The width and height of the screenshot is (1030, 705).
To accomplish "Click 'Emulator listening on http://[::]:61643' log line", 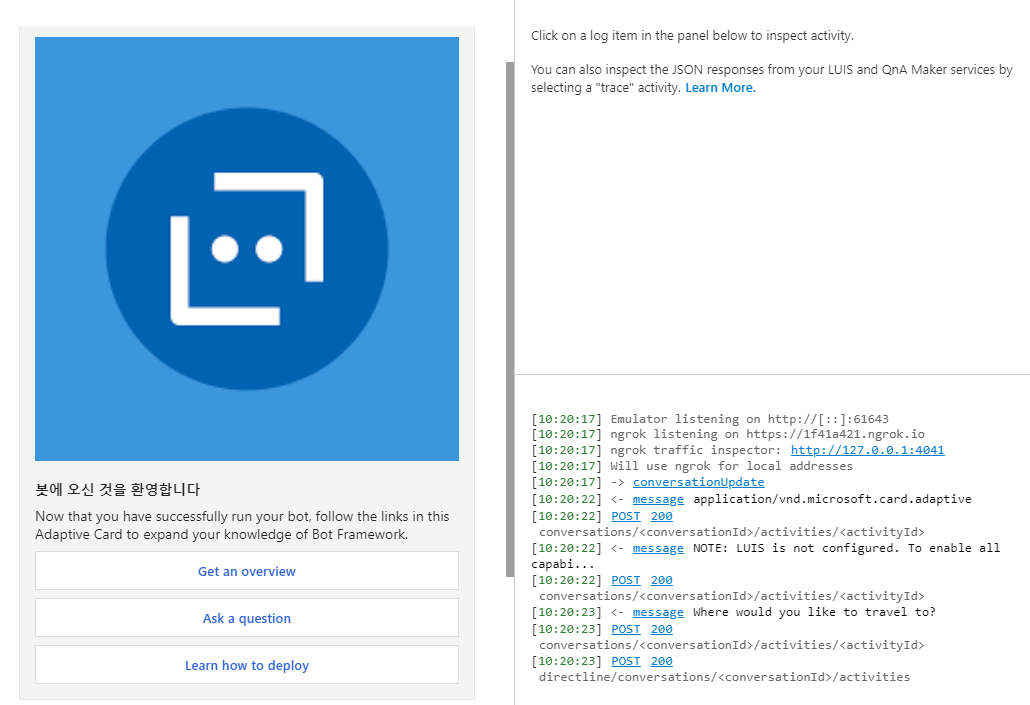I will (x=750, y=419).
